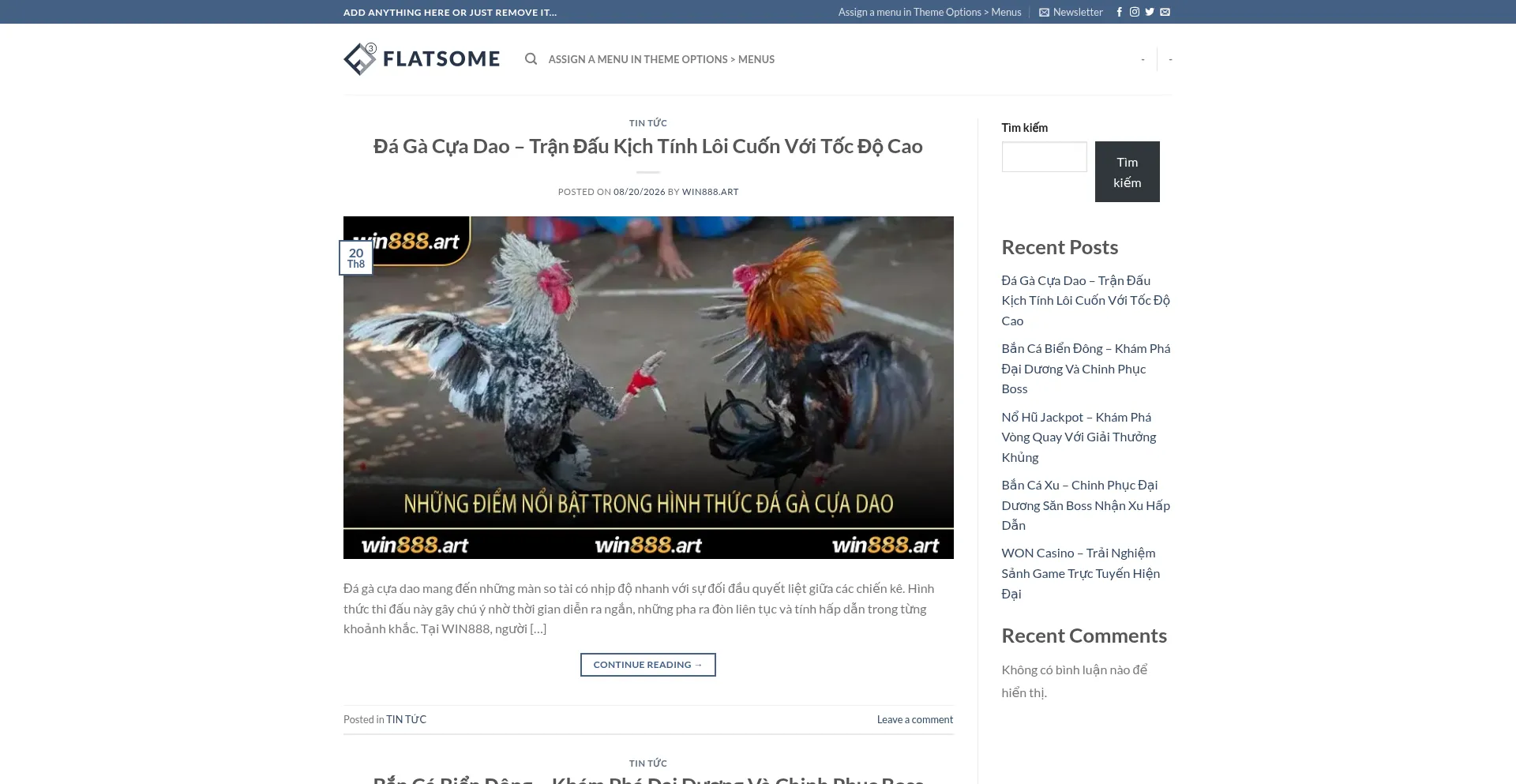Viewport: 1516px width, 784px height.
Task: Click the email envelope icon at far right
Action: click(x=1165, y=12)
